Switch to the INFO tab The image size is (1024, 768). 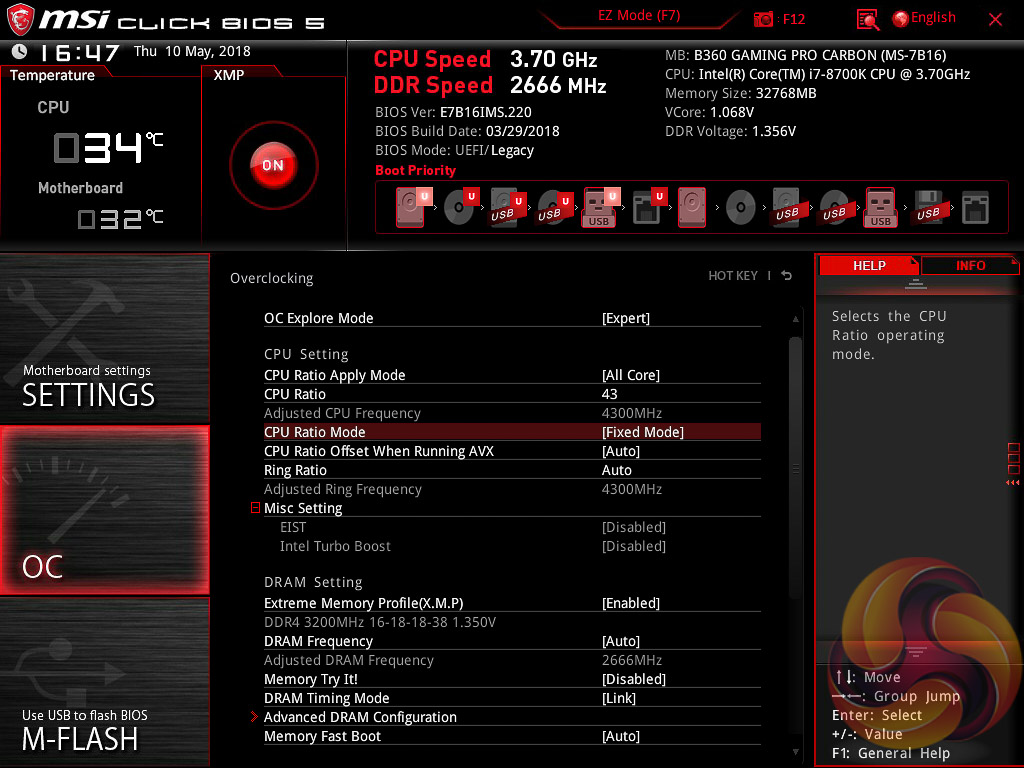tap(970, 265)
